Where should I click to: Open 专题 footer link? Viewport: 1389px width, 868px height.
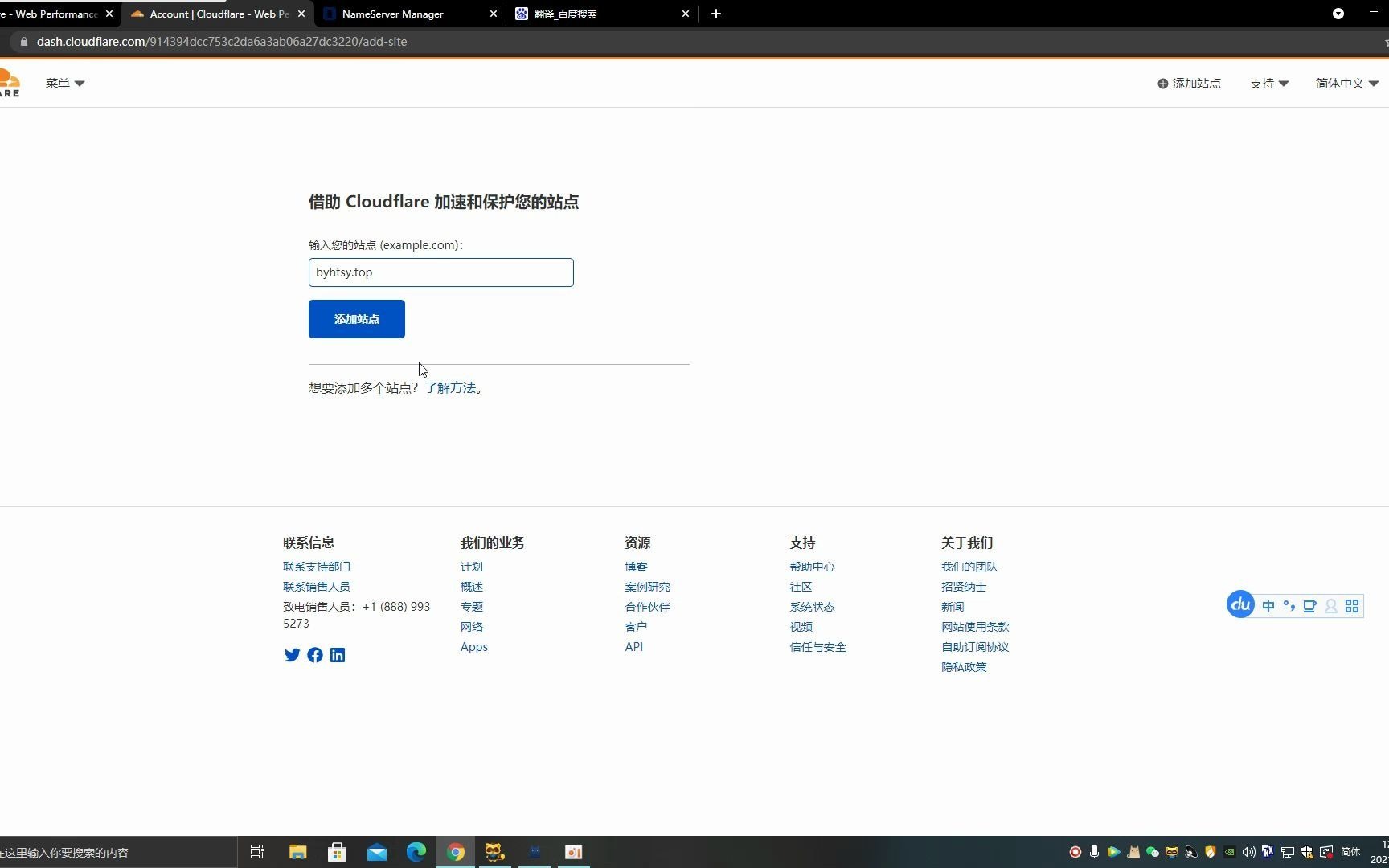pyautogui.click(x=472, y=607)
